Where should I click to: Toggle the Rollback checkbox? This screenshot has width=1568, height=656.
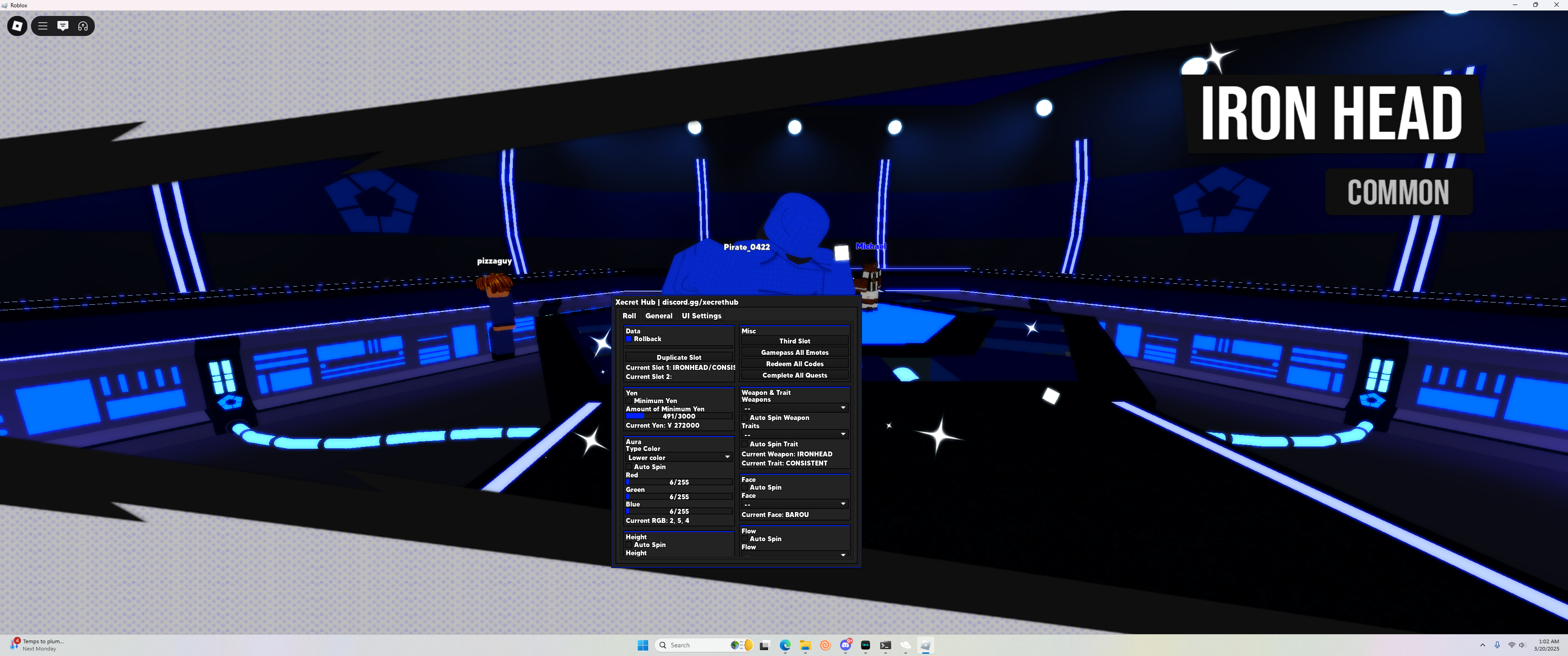click(x=629, y=339)
